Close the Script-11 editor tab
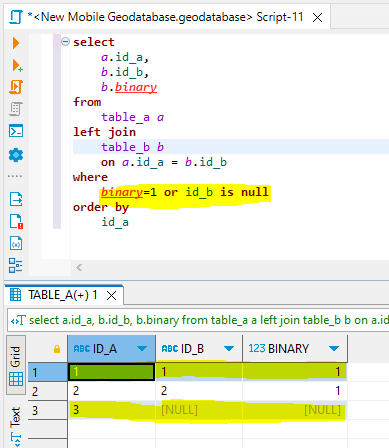The image size is (389, 448). pos(317,17)
